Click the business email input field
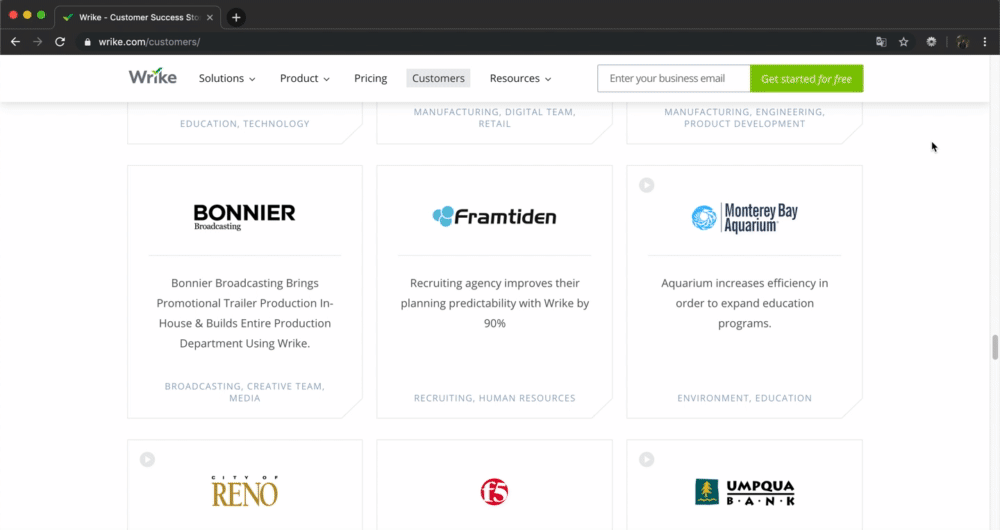This screenshot has width=1000, height=530. [673, 79]
